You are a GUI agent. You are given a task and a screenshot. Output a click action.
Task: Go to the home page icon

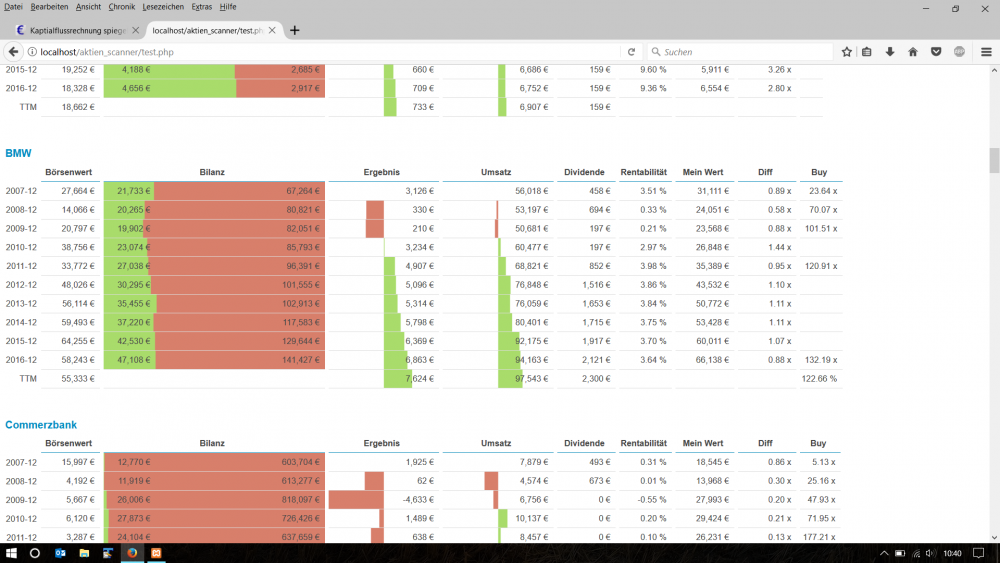(x=913, y=52)
